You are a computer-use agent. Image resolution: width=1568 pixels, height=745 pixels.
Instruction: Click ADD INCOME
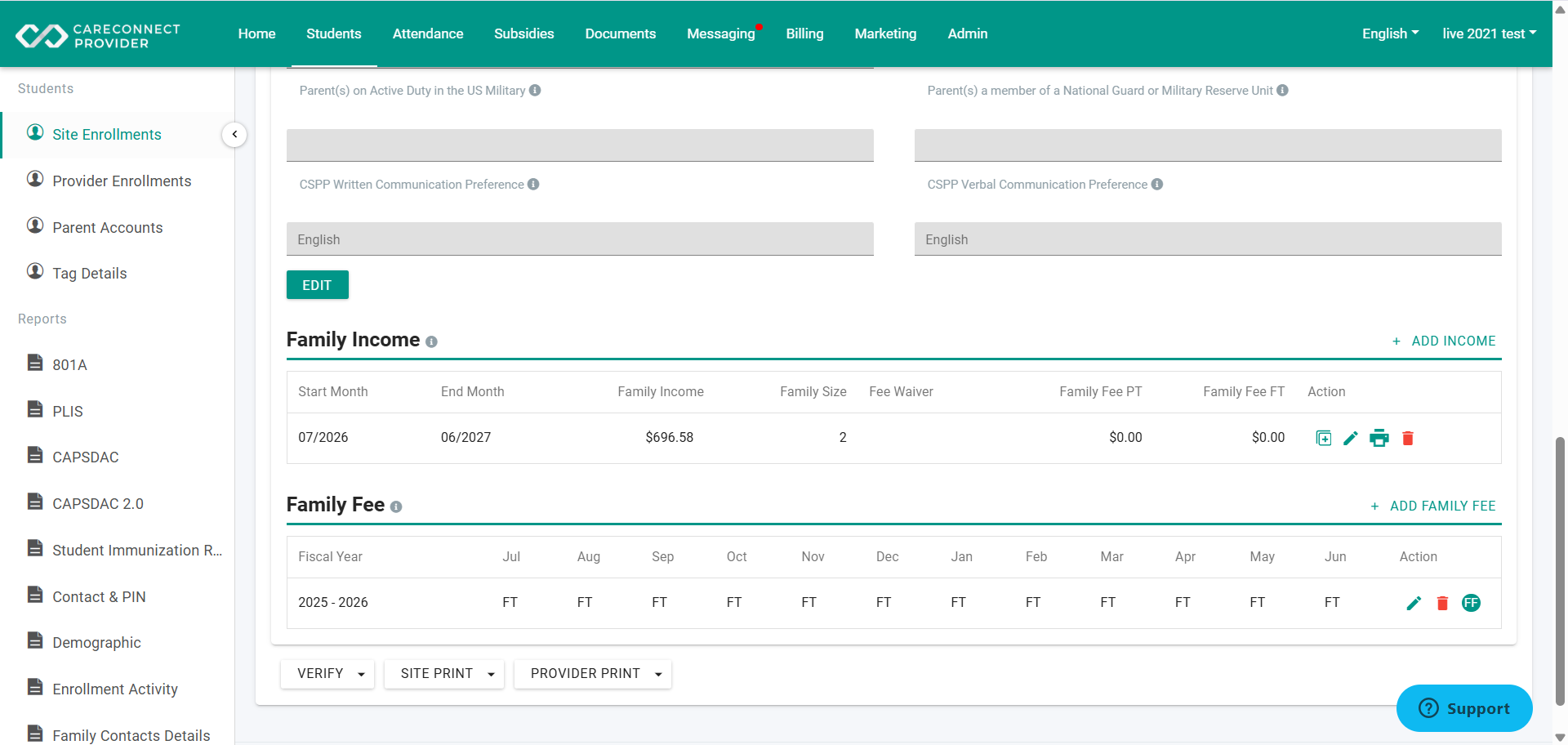pyautogui.click(x=1444, y=341)
